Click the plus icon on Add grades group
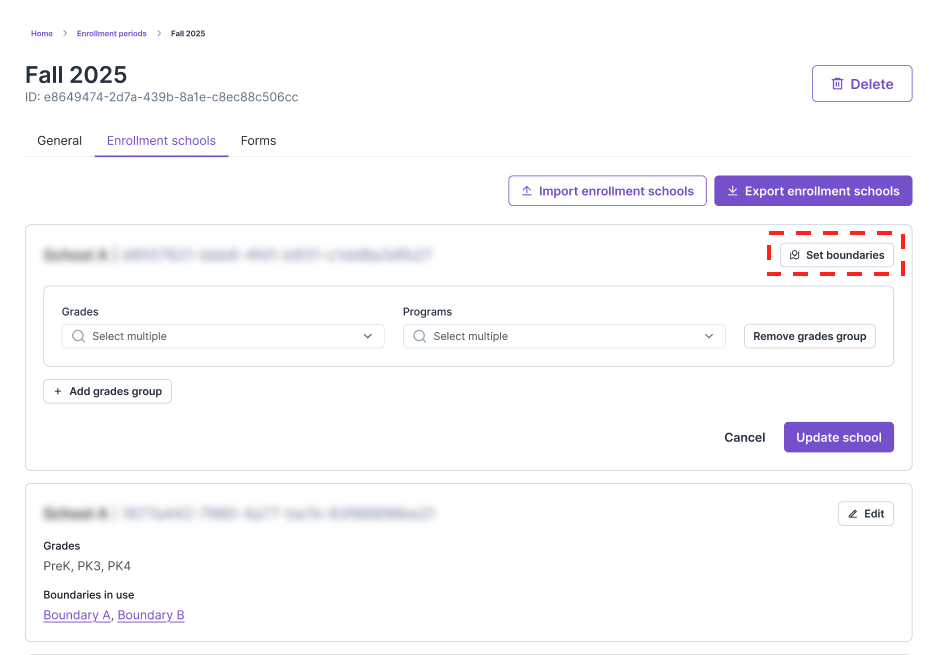This screenshot has width=936, height=655. 58,391
